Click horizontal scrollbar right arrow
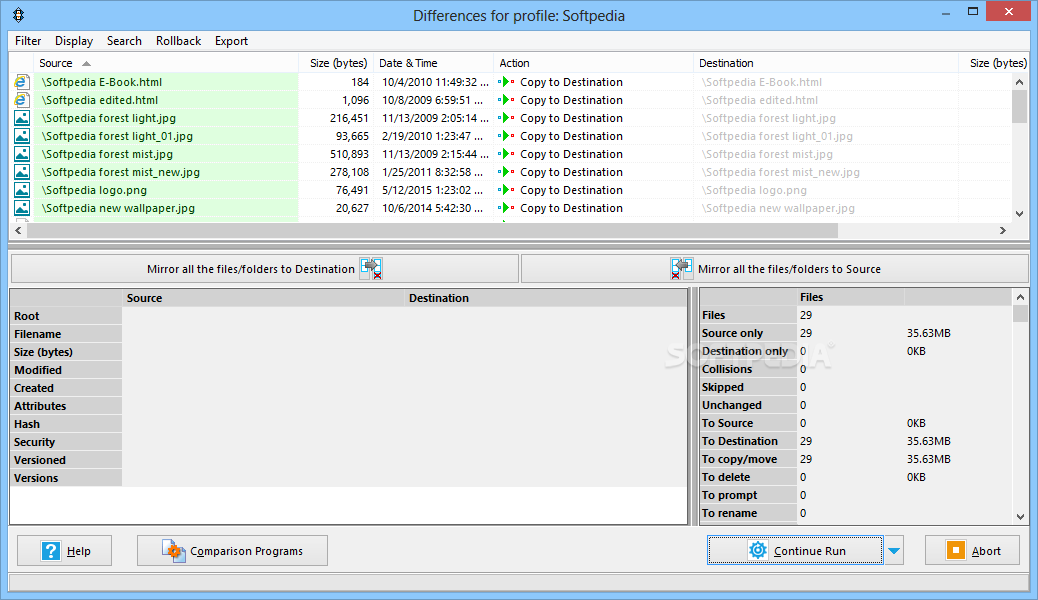This screenshot has height=600, width=1038. click(1003, 230)
